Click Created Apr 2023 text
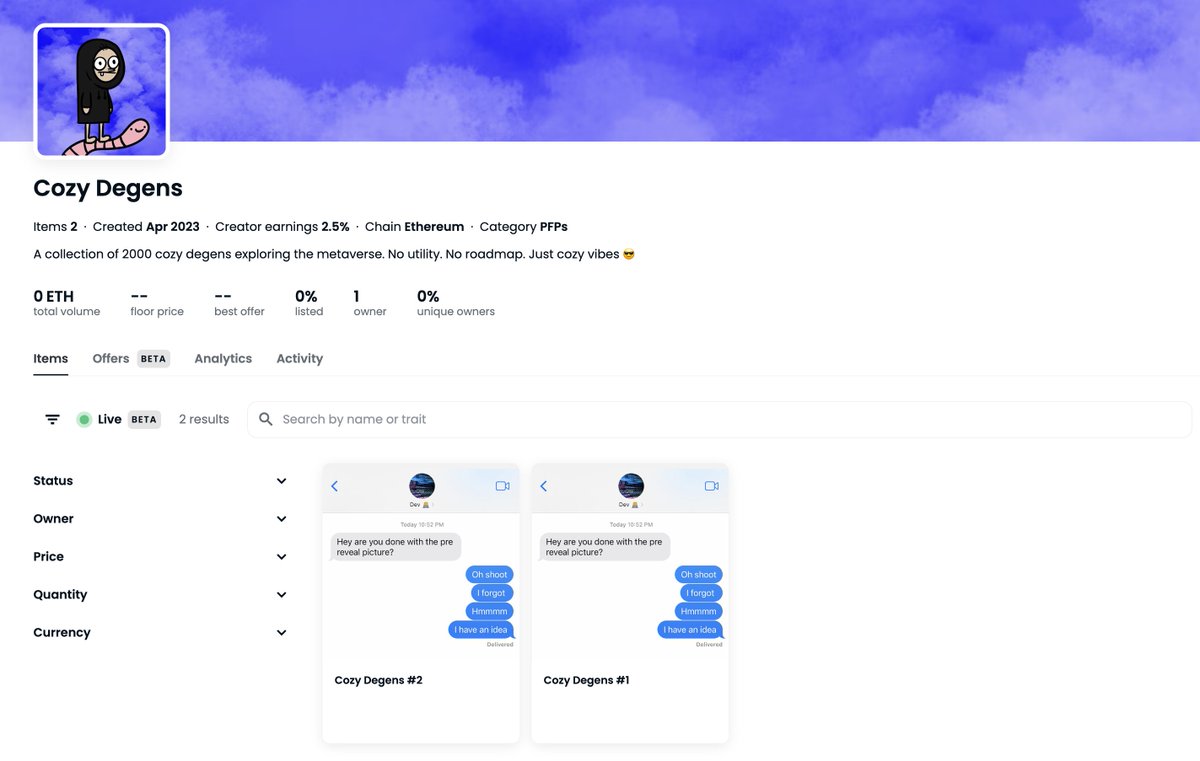The width and height of the screenshot is (1200, 761). point(146,227)
